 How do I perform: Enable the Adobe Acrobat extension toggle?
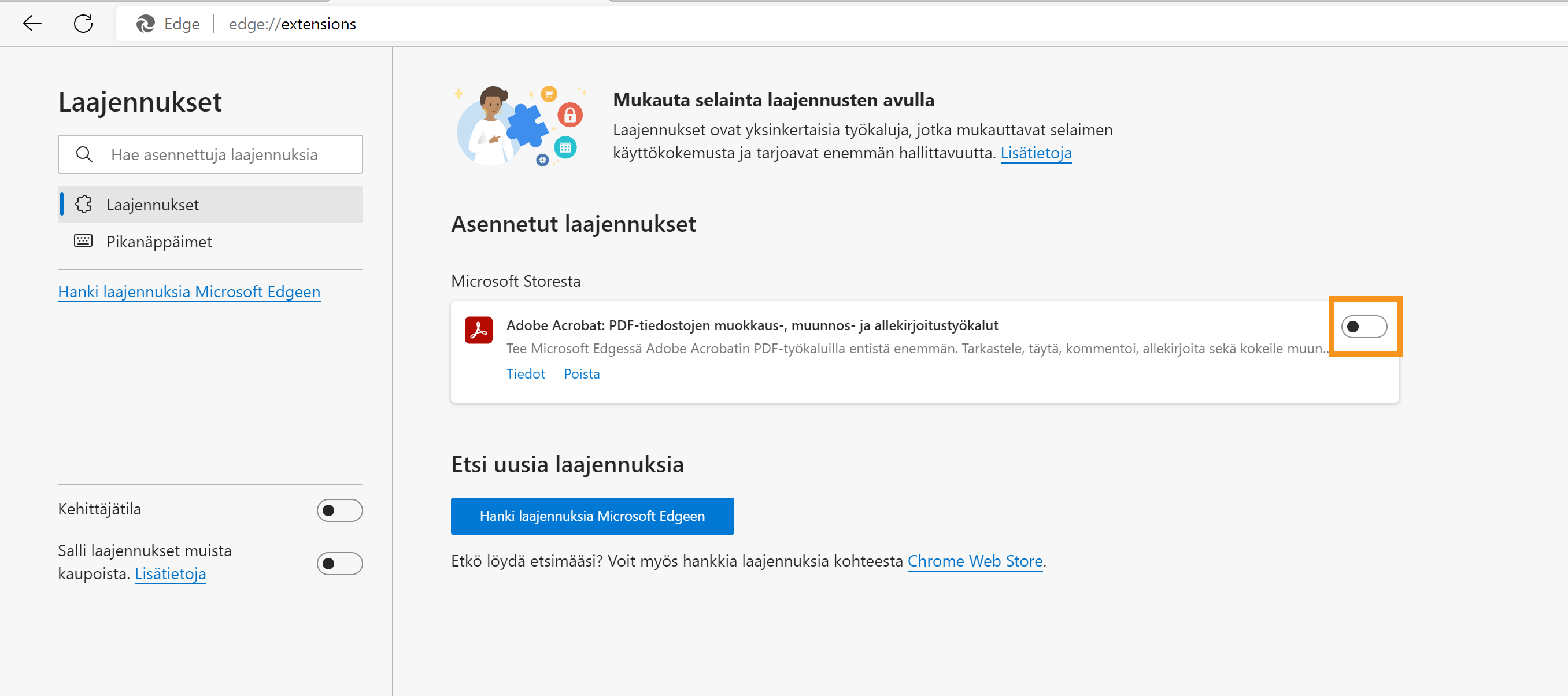(x=1364, y=327)
